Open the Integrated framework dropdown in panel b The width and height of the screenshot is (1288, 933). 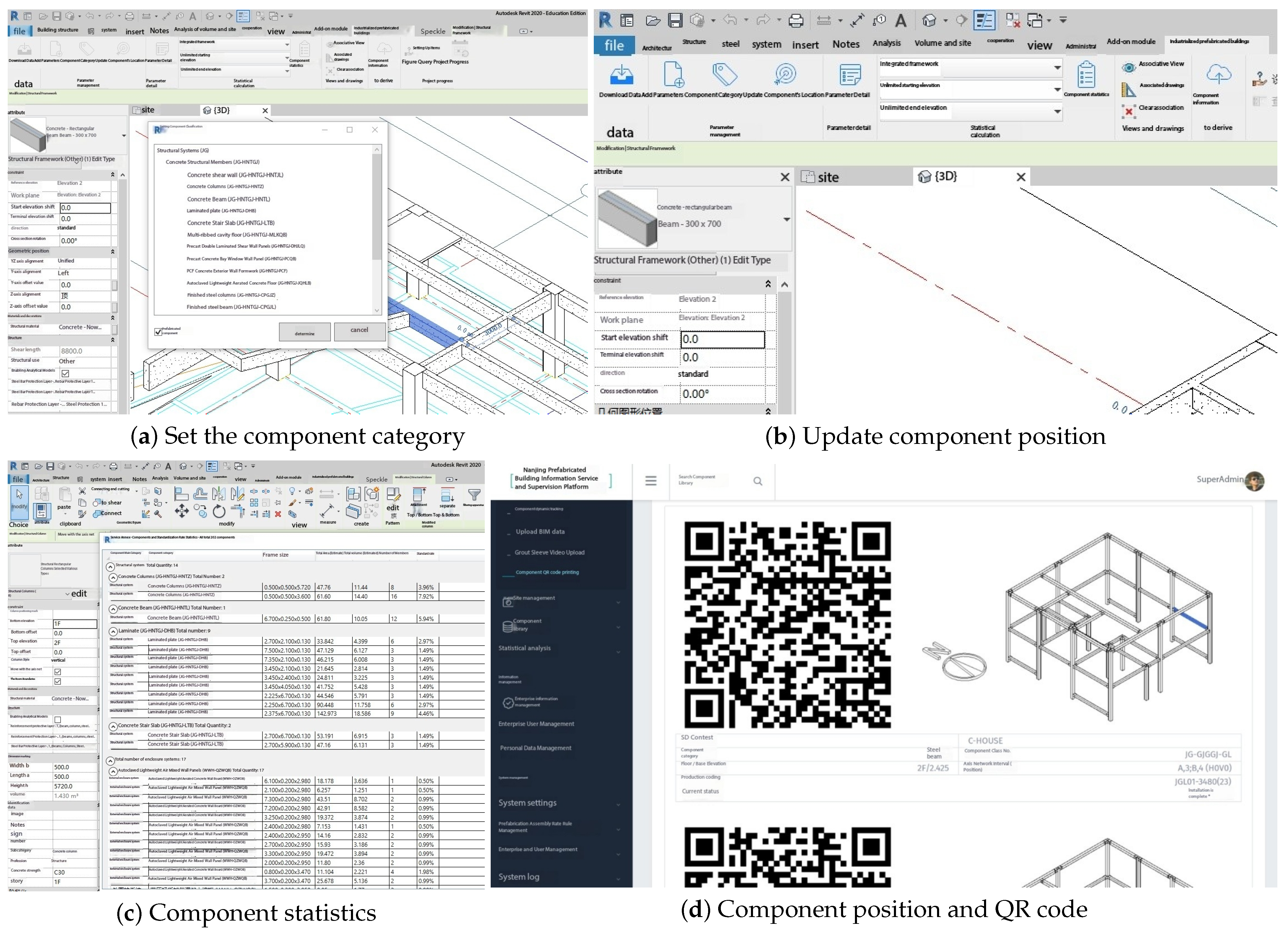1057,68
